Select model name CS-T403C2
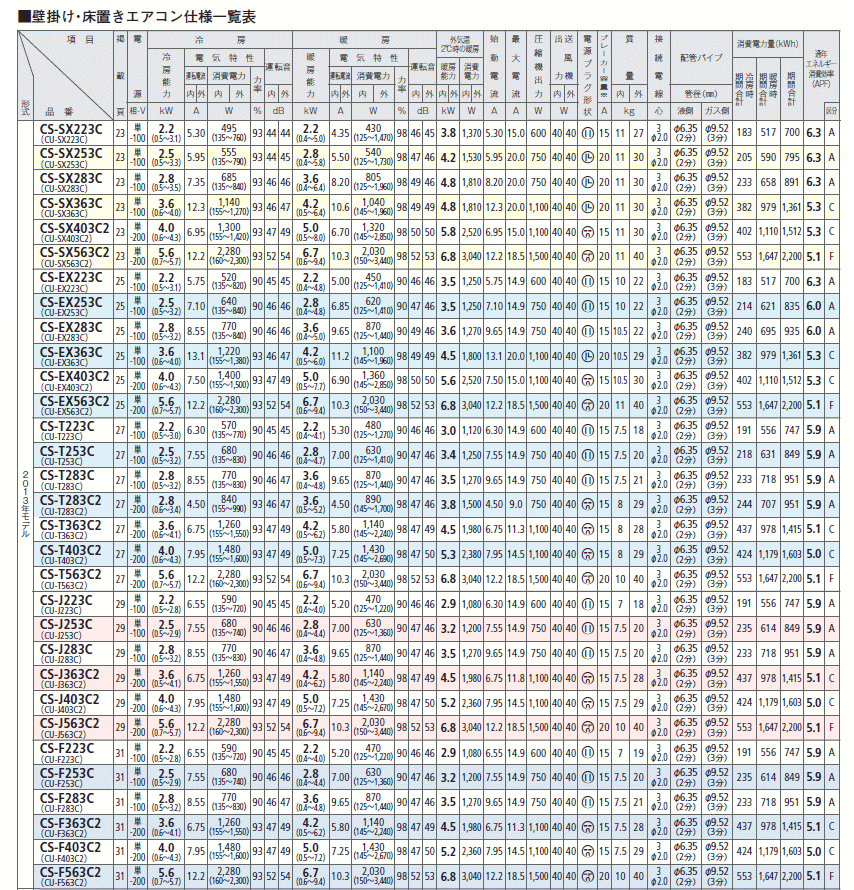The width and height of the screenshot is (854, 890). [x=70, y=550]
